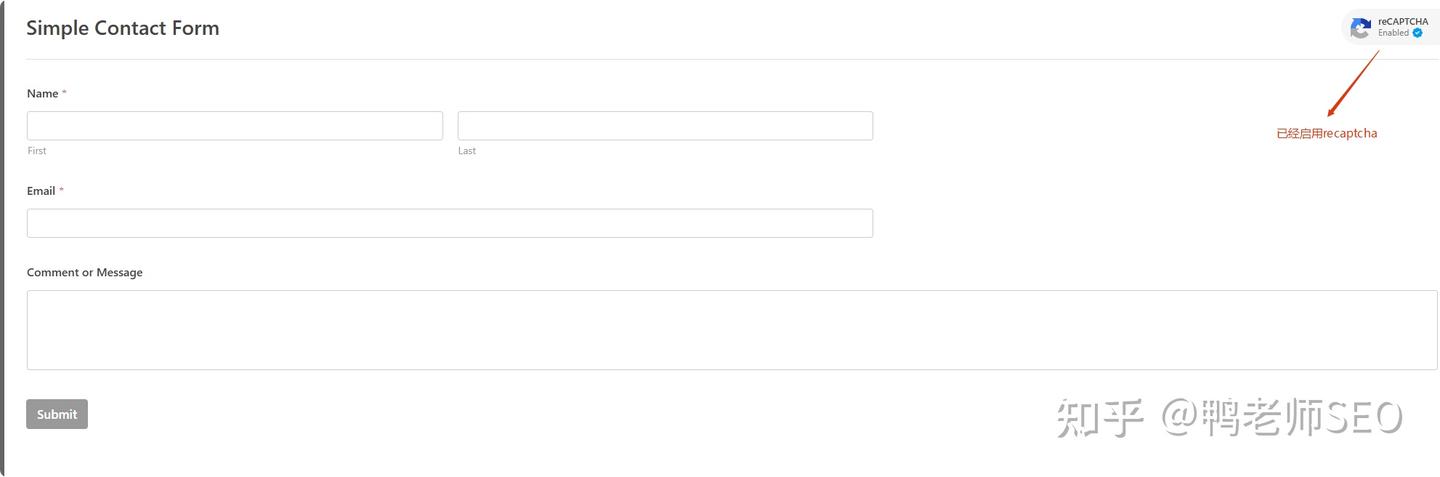Click the red asterisk beside Name
The image size is (1440, 477).
pos(65,93)
